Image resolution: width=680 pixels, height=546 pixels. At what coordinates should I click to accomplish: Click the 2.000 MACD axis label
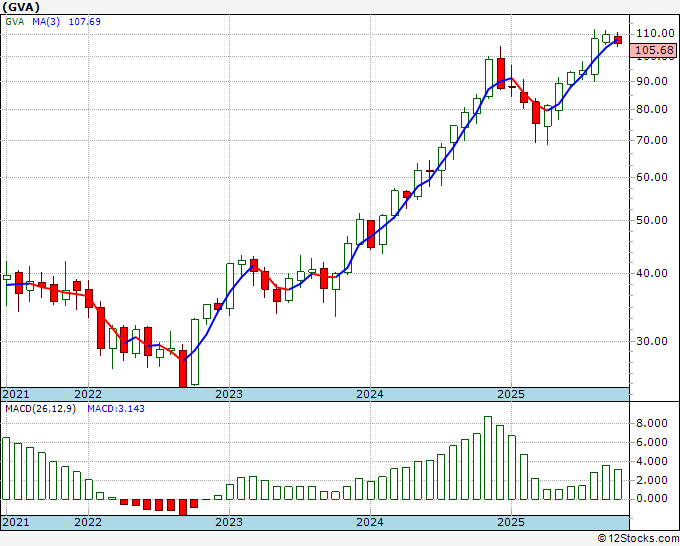point(652,480)
